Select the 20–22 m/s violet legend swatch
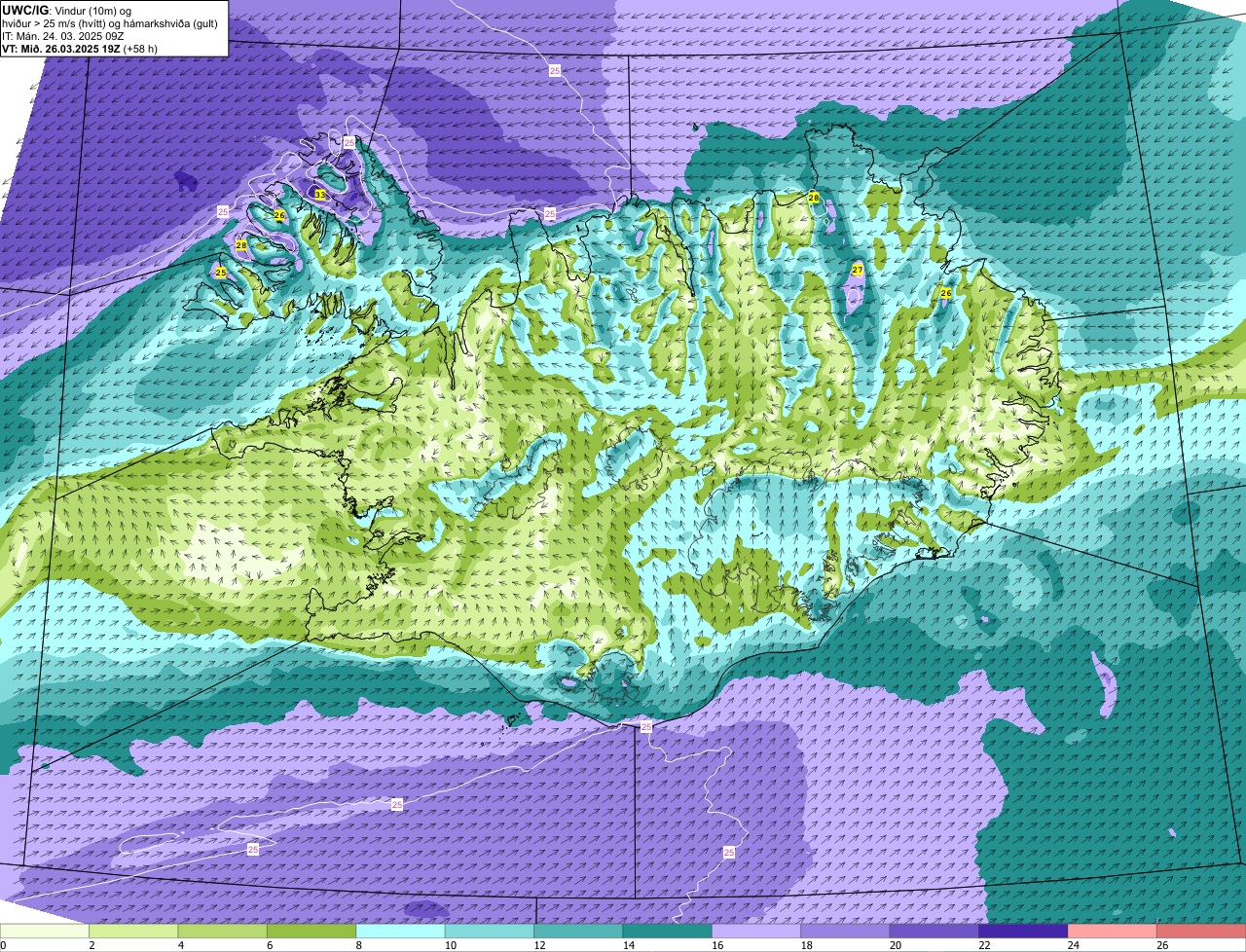Screen dimensions: 1246x952 tap(934, 931)
